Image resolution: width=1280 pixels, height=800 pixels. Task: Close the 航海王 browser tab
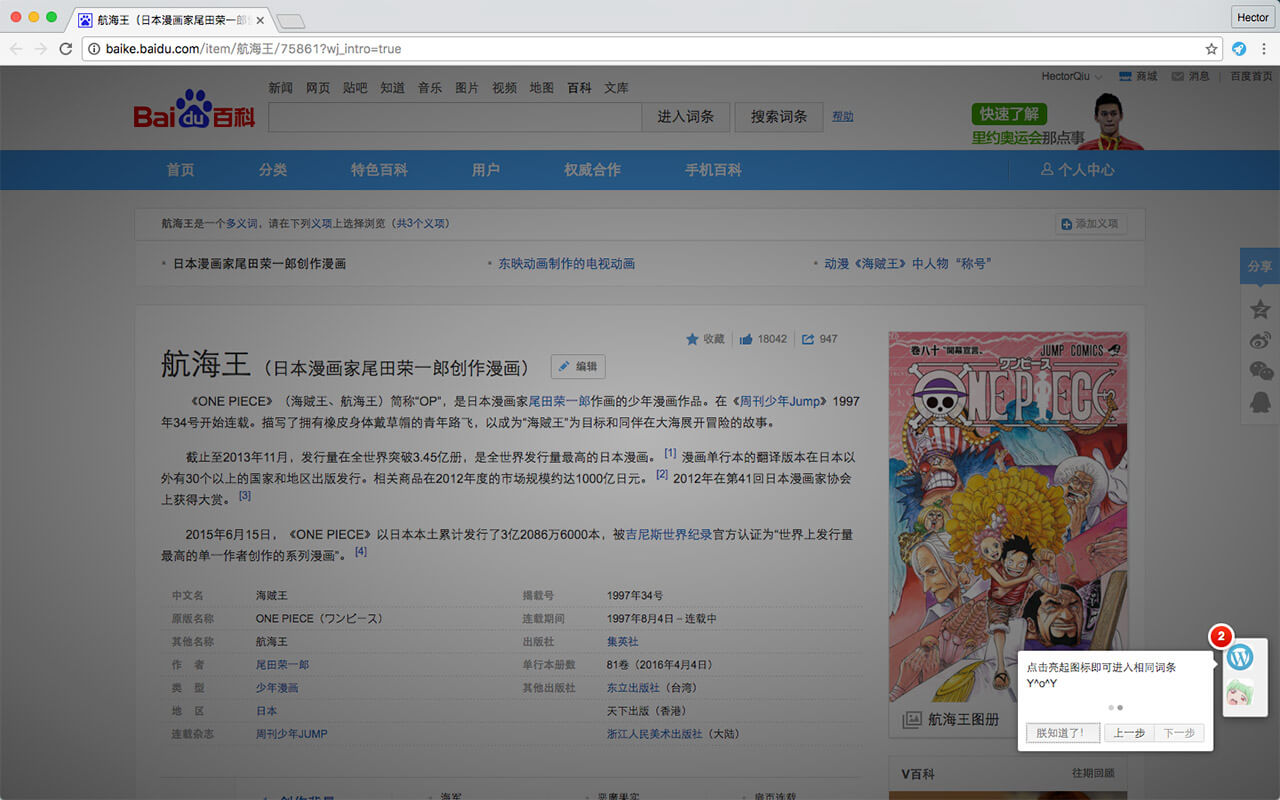point(261,20)
